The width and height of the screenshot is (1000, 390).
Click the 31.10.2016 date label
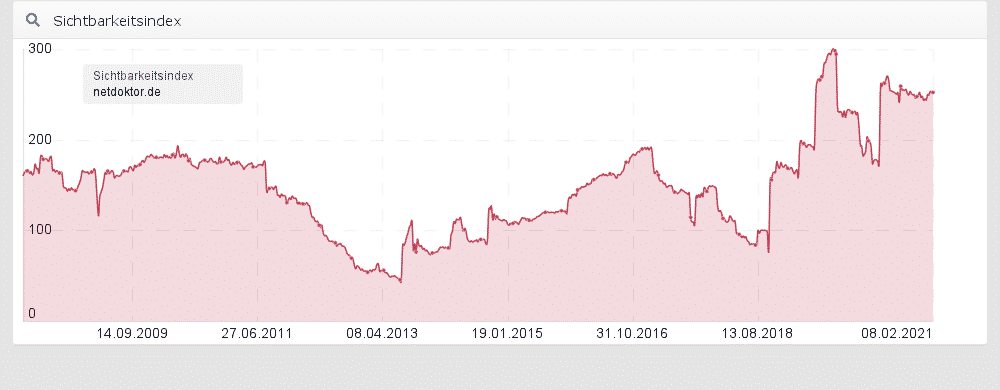[632, 333]
